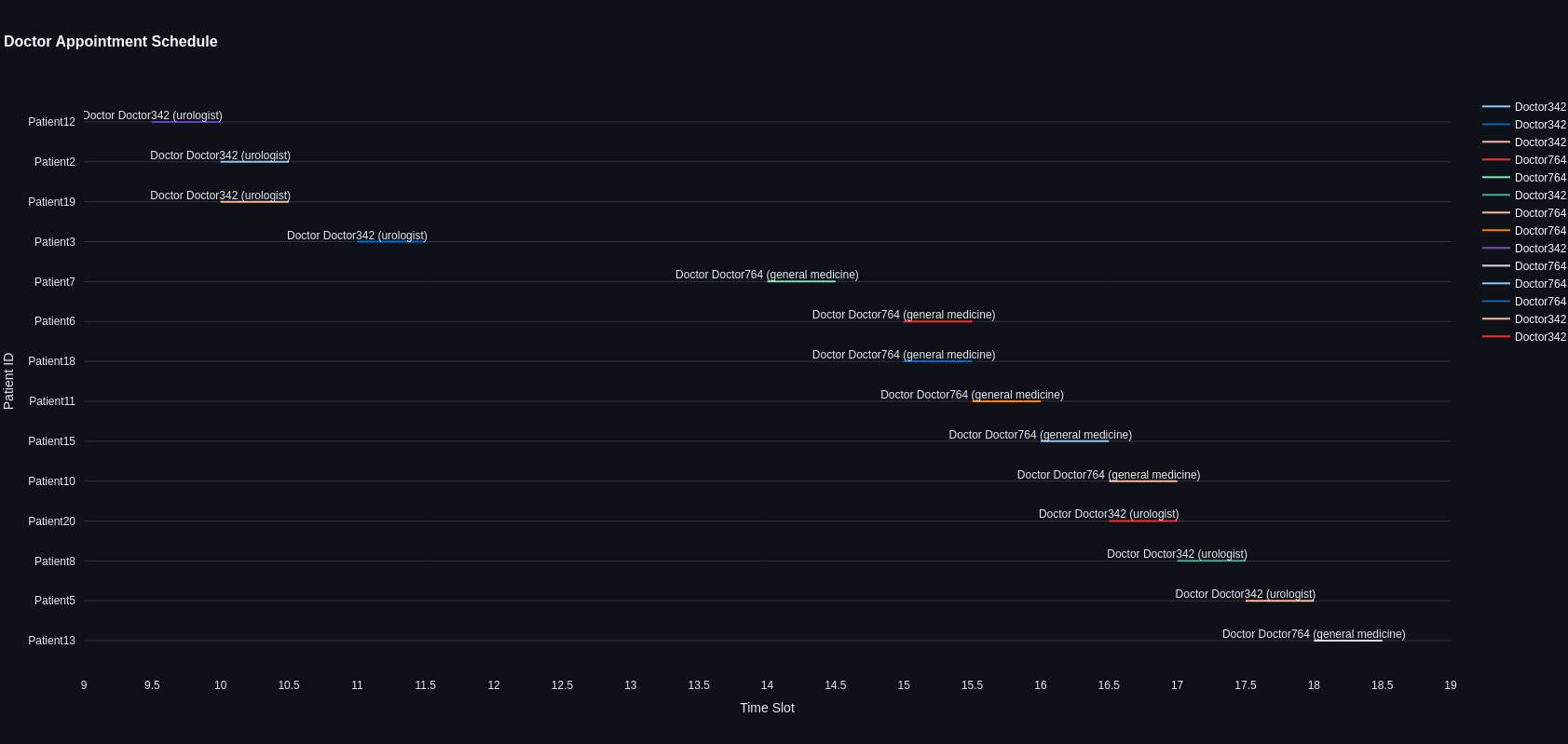Select Patient6's red appointment bar

tap(938, 321)
